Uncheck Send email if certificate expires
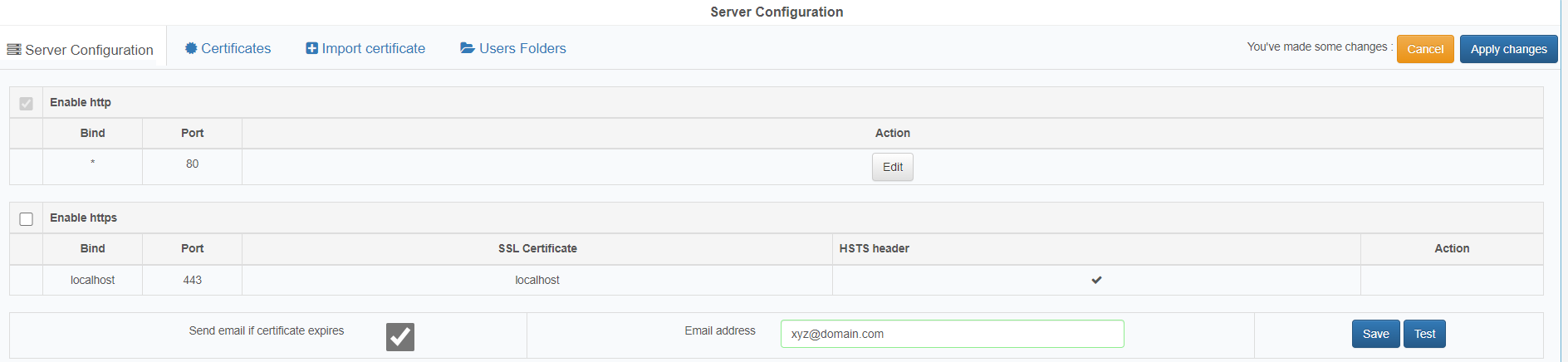The height and width of the screenshot is (362, 1568). tap(399, 336)
